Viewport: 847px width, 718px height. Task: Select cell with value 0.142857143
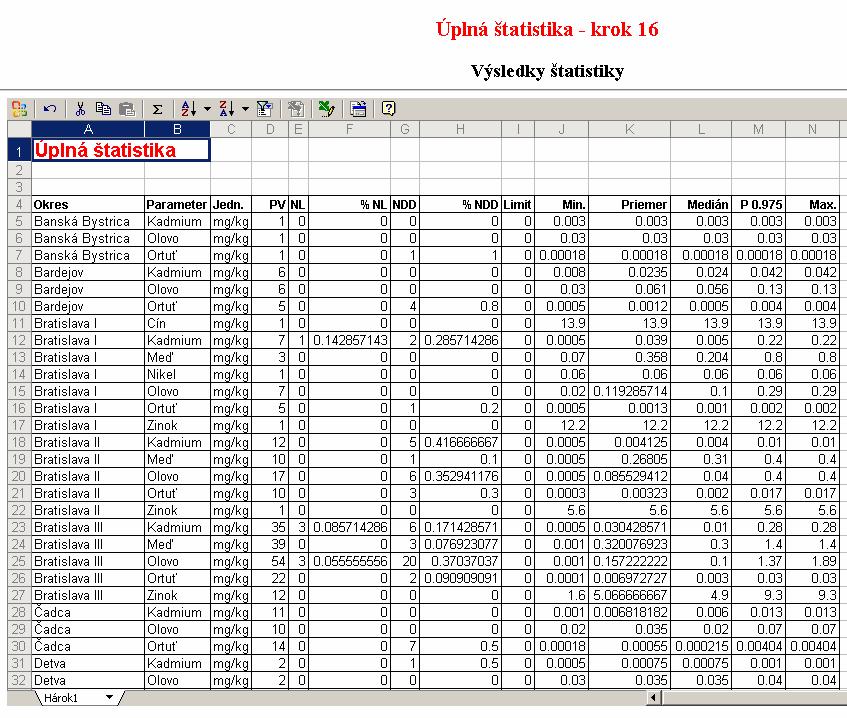(x=349, y=340)
